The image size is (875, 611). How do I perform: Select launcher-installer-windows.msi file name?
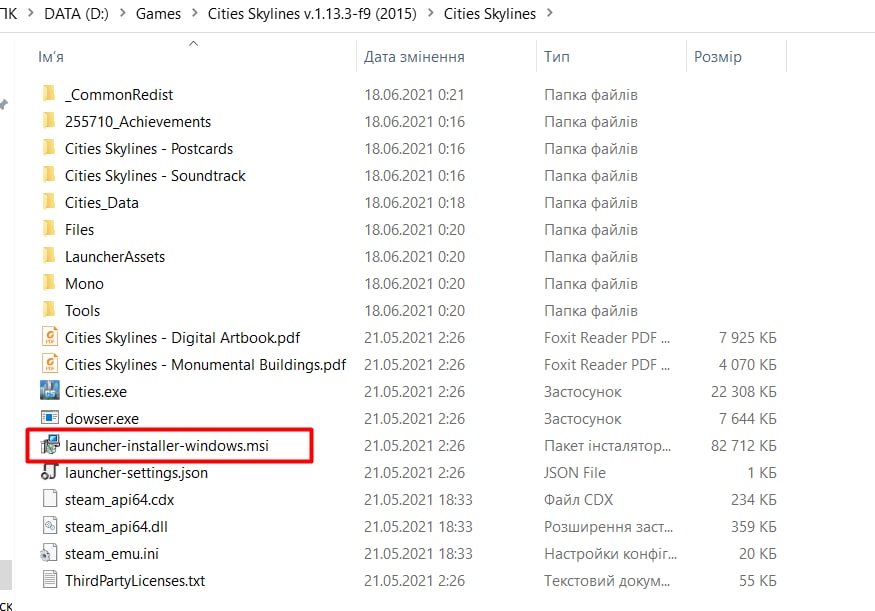click(167, 446)
